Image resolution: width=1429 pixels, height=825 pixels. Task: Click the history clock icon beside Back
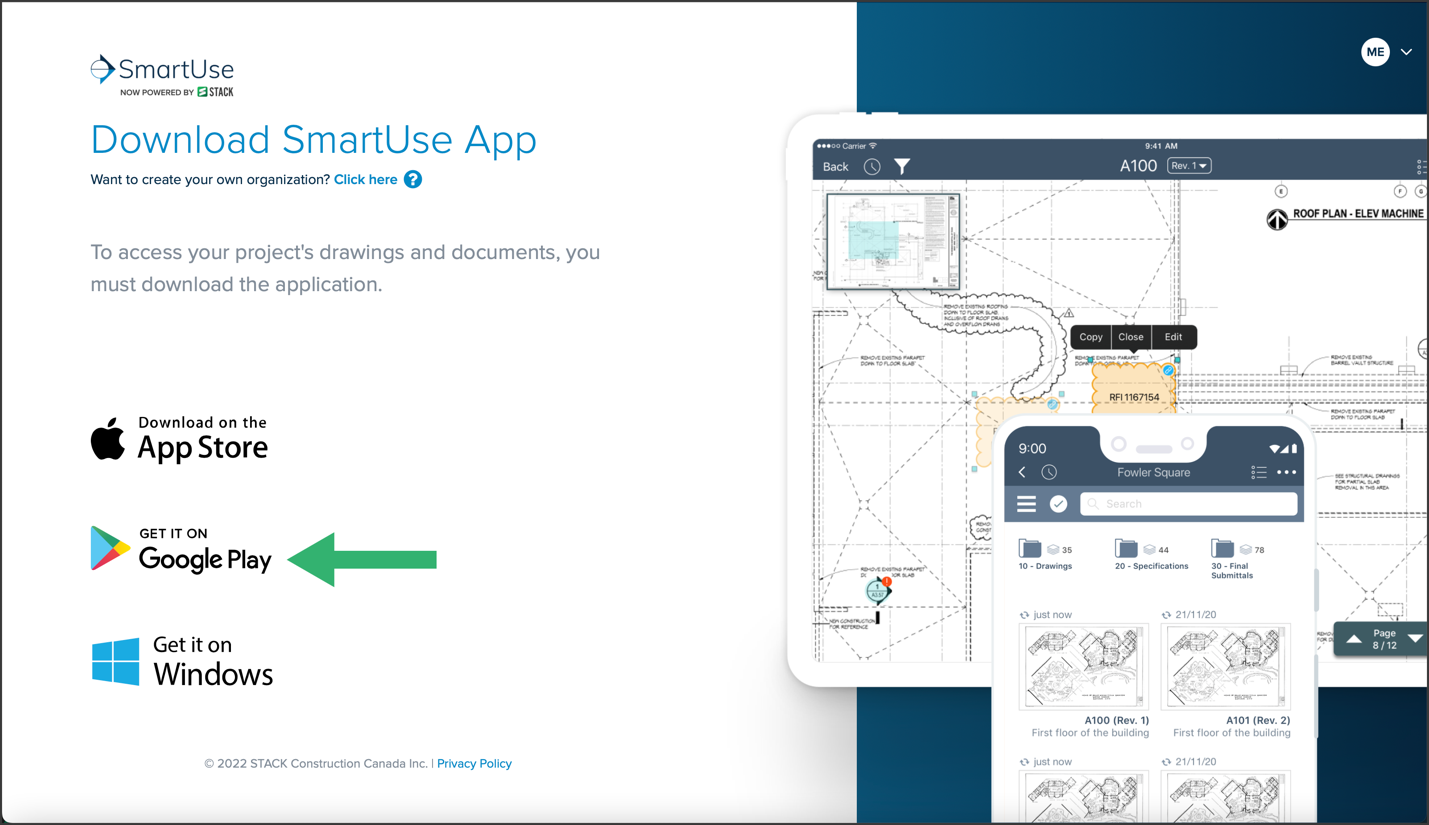(872, 167)
